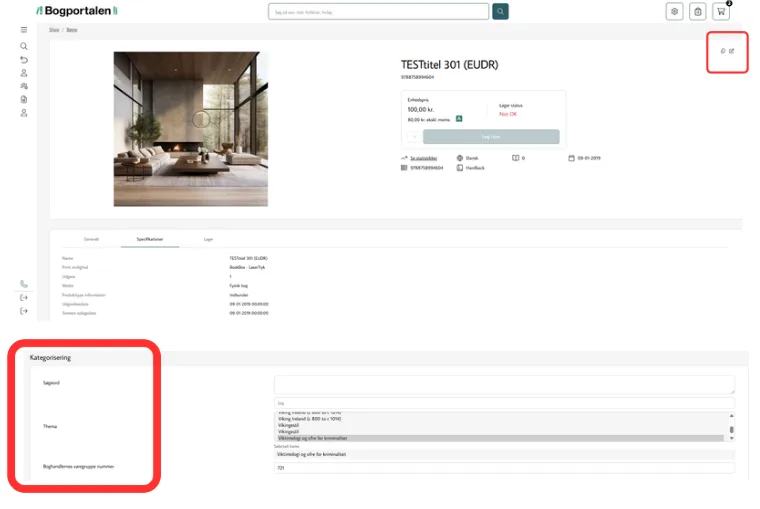Click the green badge next to ekskl. moms
This screenshot has width=760, height=509.
click(x=459, y=119)
